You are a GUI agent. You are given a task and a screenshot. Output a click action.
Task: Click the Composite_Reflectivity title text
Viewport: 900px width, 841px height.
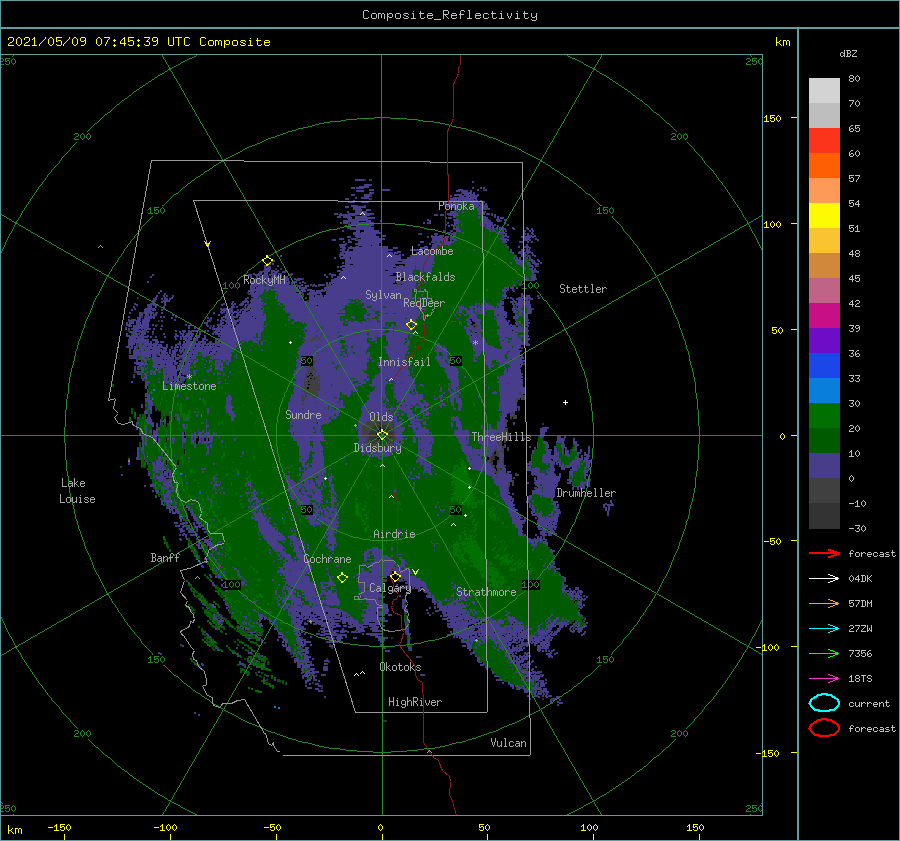pyautogui.click(x=450, y=14)
